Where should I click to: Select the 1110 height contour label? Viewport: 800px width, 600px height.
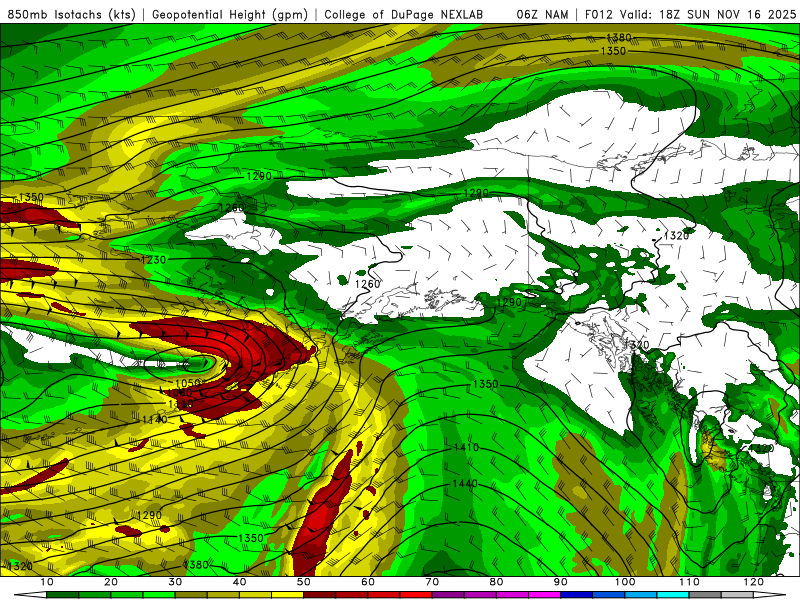[x=181, y=404]
